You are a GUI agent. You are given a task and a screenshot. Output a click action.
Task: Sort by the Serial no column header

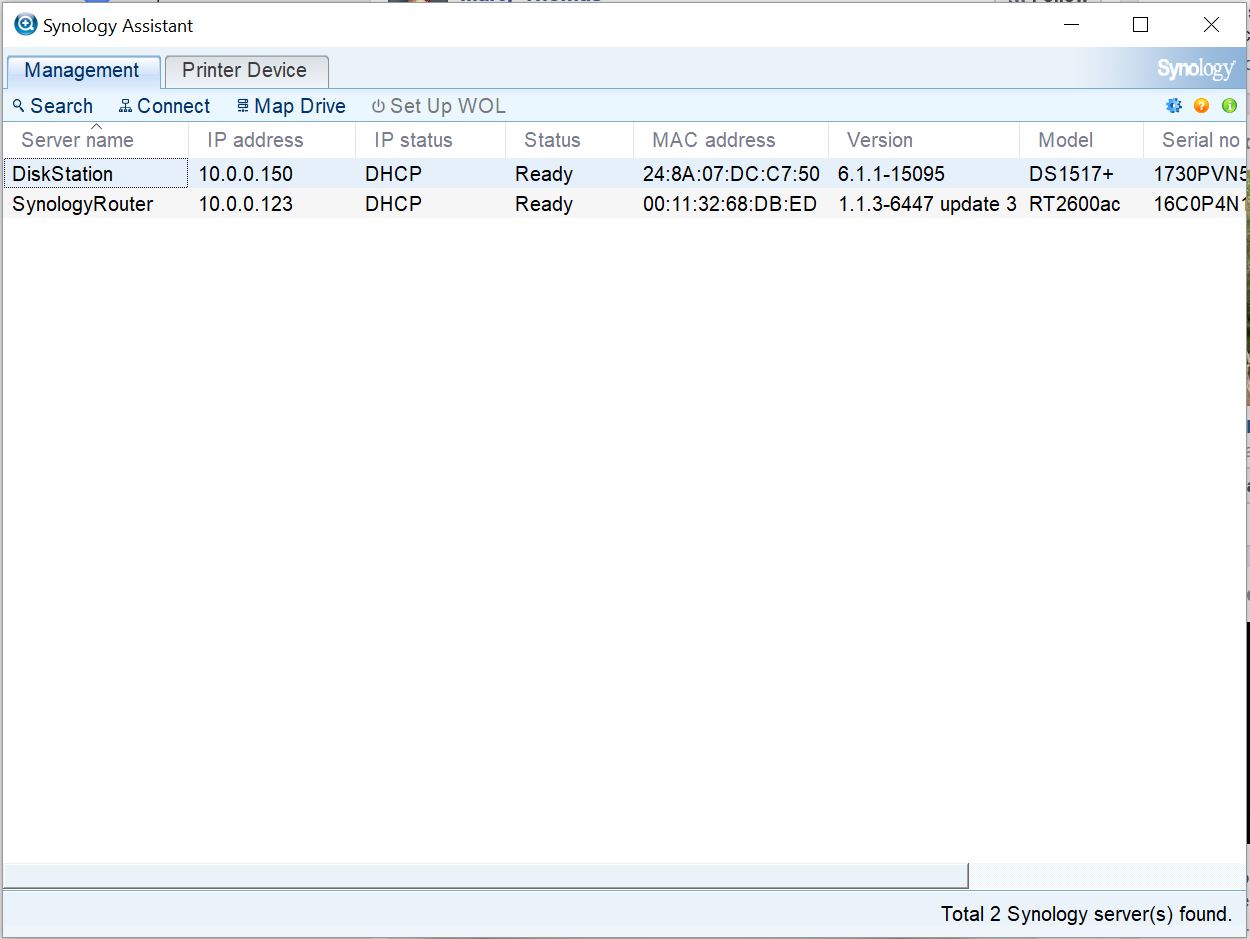click(x=1196, y=140)
